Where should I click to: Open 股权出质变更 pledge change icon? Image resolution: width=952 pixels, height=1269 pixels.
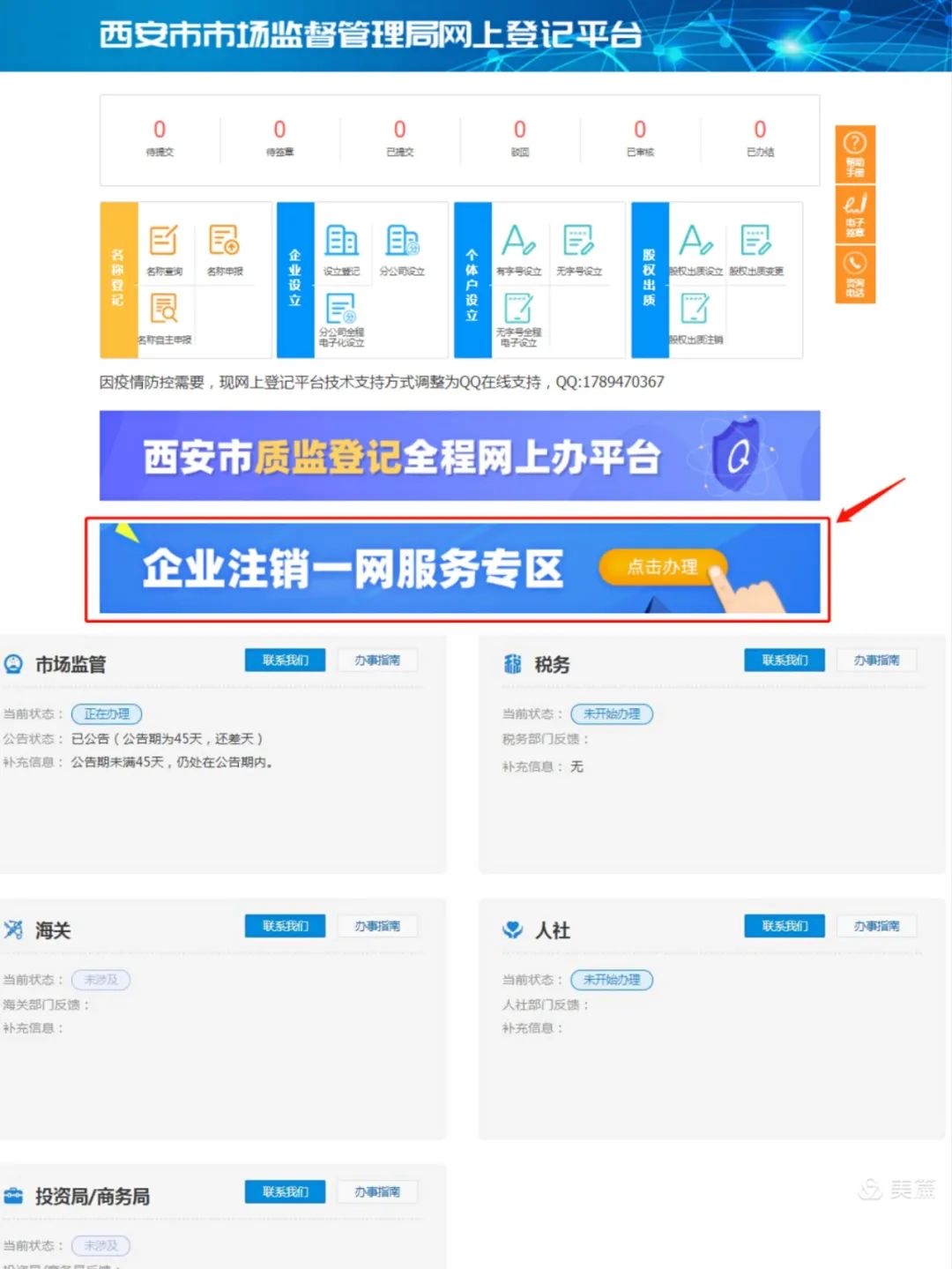[756, 241]
